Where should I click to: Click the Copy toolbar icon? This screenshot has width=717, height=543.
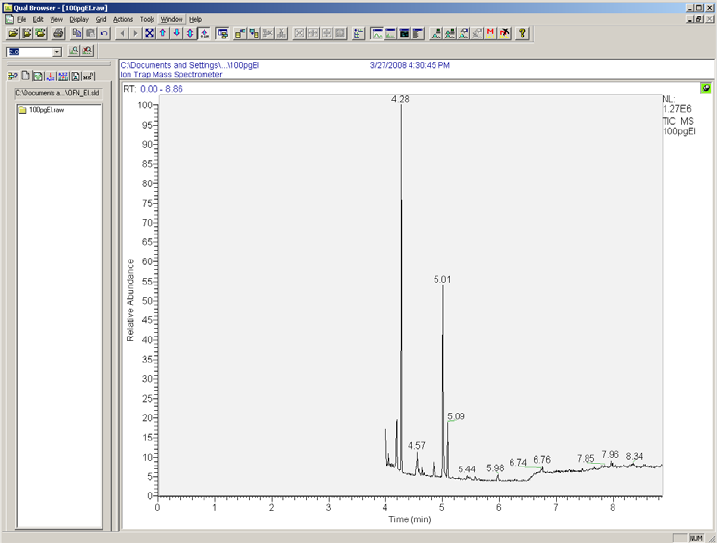click(x=76, y=33)
